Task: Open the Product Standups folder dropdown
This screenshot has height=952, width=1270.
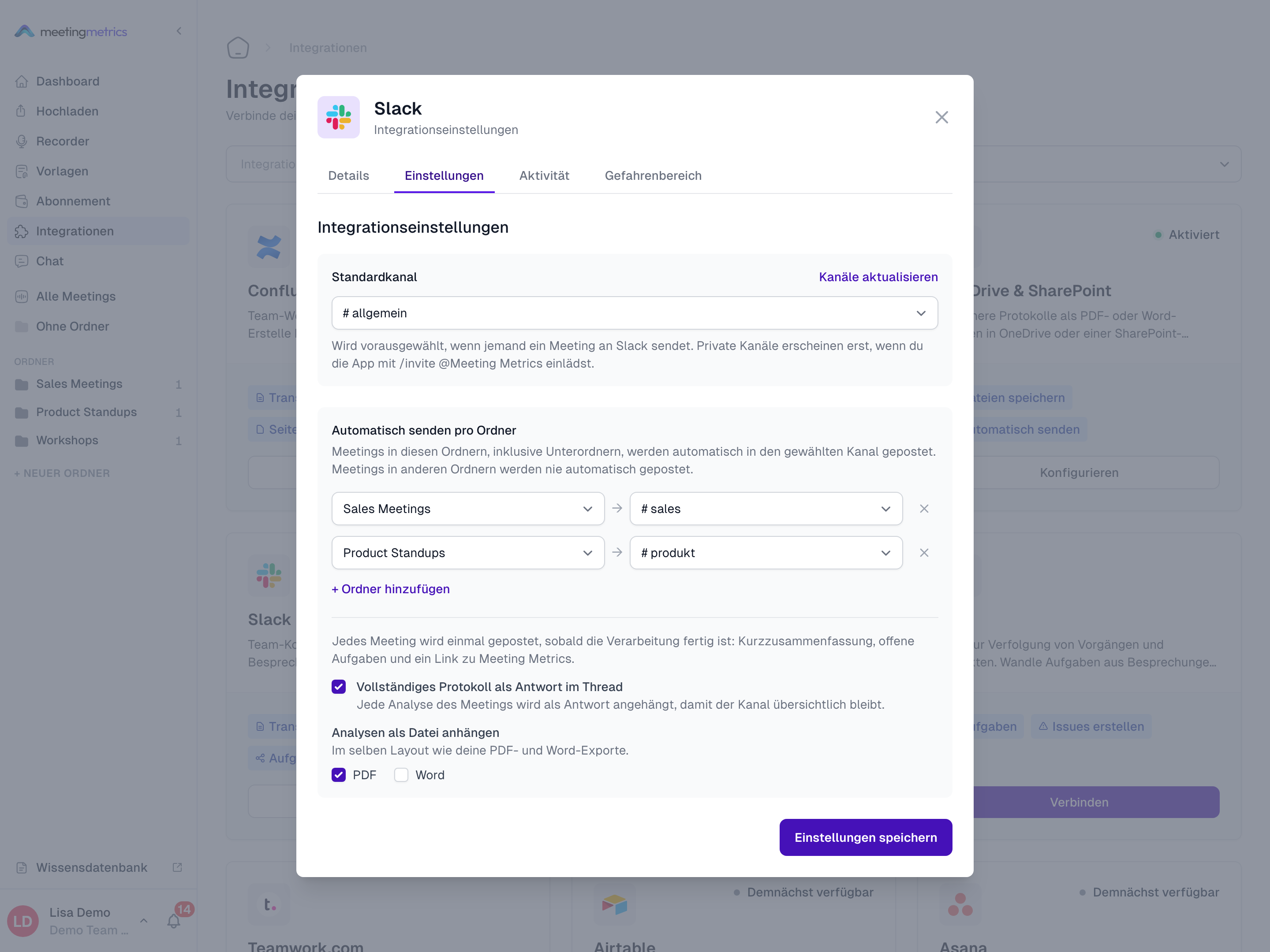Action: (x=468, y=553)
